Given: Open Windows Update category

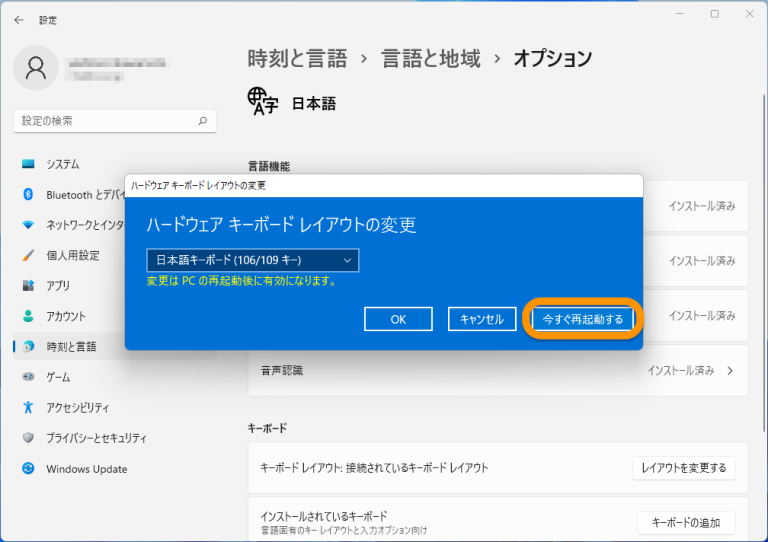Looking at the screenshot, I should pos(115,469).
